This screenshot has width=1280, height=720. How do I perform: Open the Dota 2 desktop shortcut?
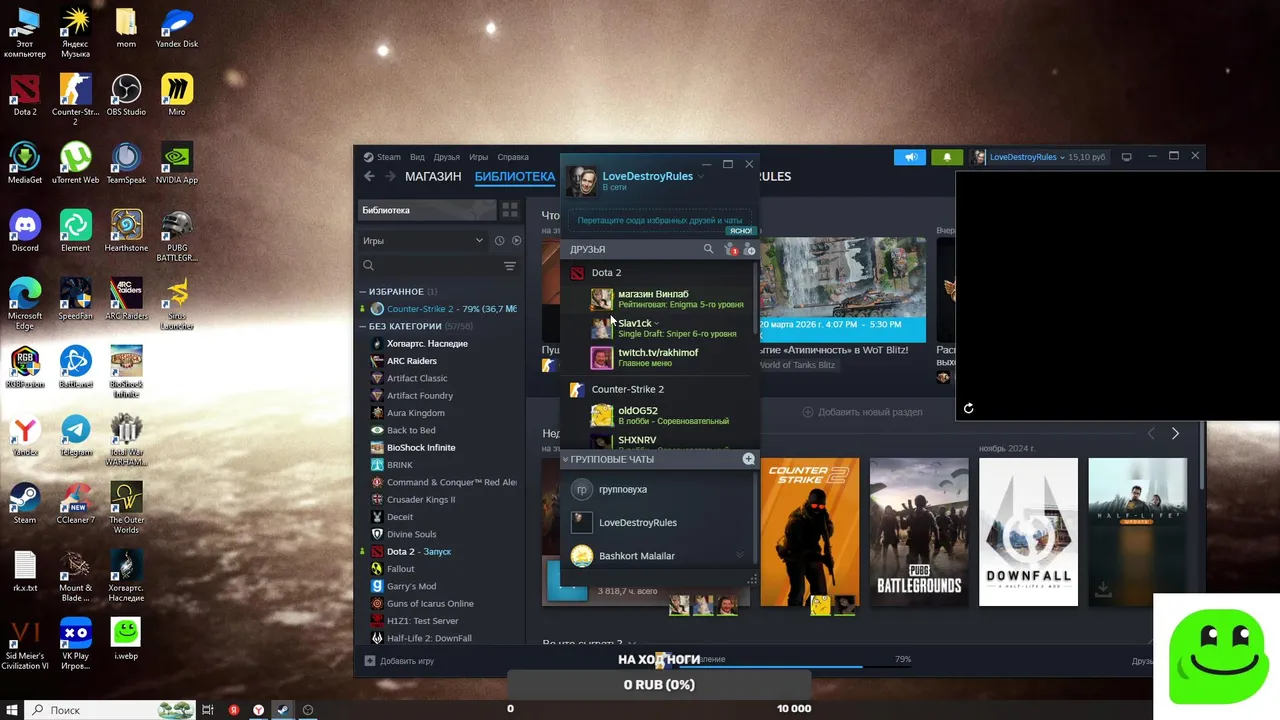[25, 94]
